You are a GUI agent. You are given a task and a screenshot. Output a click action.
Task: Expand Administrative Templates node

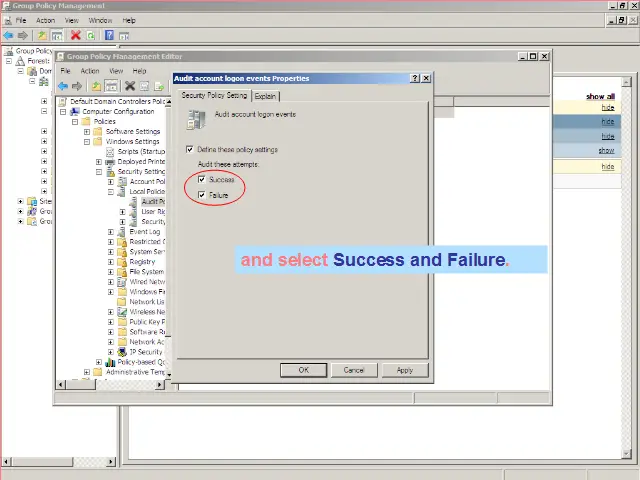[x=87, y=372]
